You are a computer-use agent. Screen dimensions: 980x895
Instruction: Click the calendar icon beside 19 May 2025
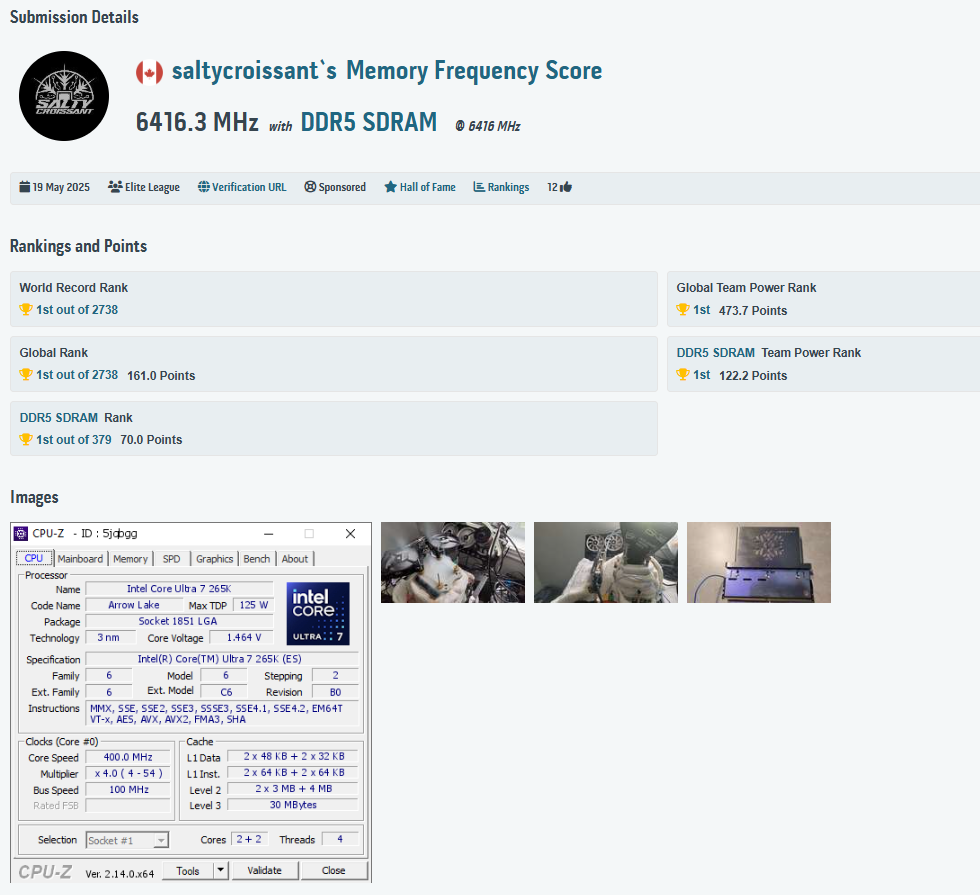click(25, 187)
